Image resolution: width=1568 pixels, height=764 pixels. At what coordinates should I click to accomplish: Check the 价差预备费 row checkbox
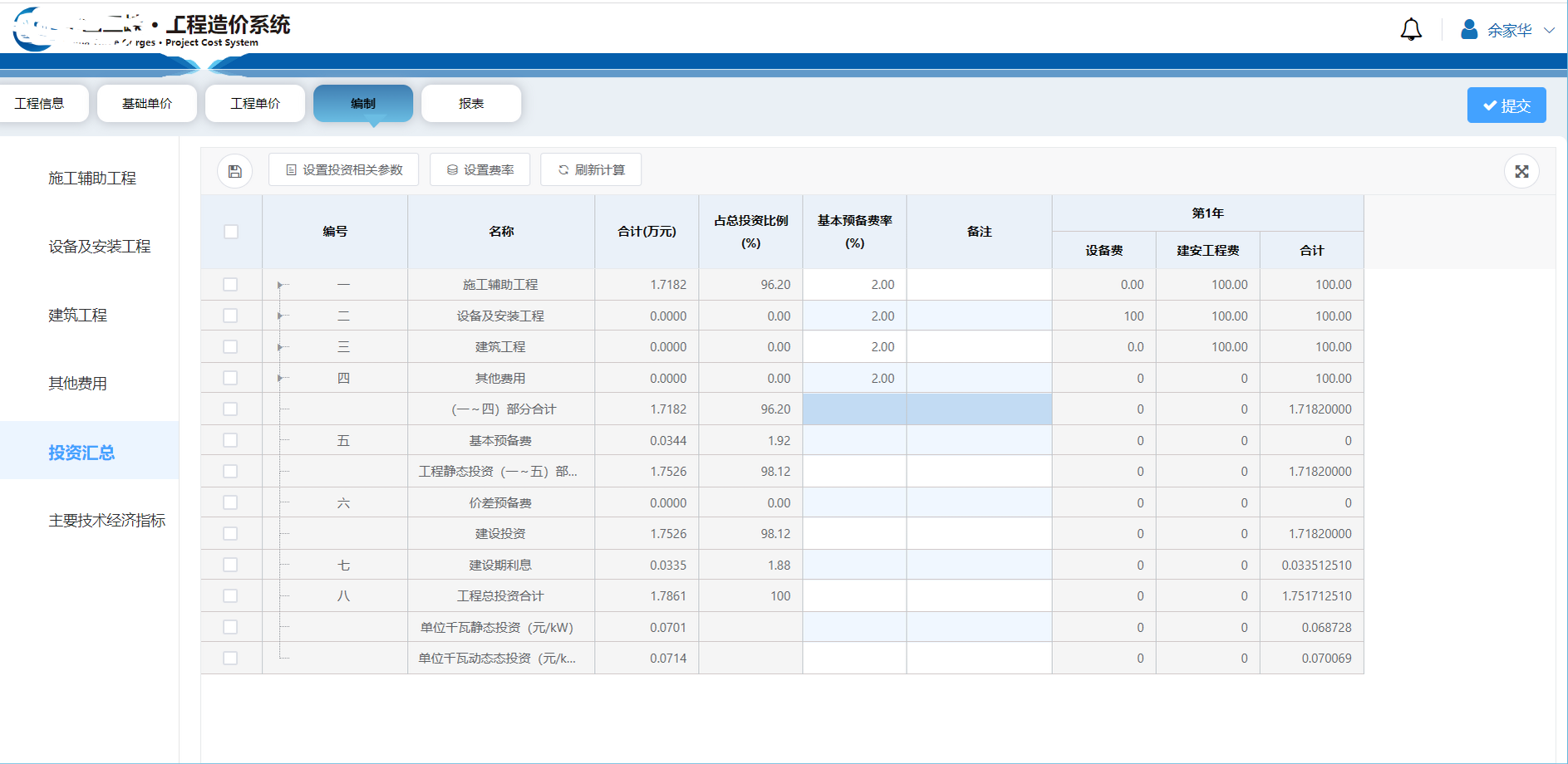231,502
